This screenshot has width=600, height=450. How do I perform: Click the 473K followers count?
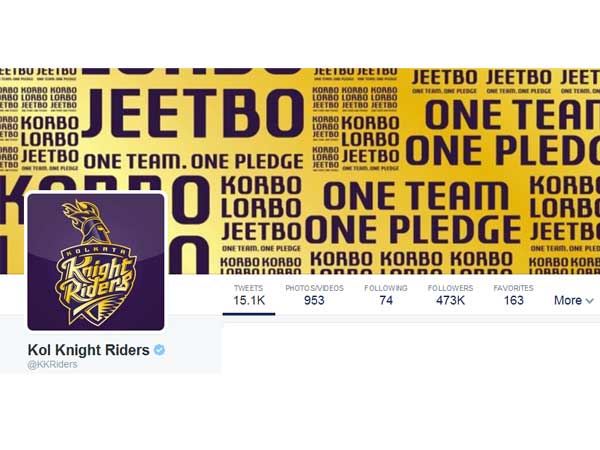[450, 301]
